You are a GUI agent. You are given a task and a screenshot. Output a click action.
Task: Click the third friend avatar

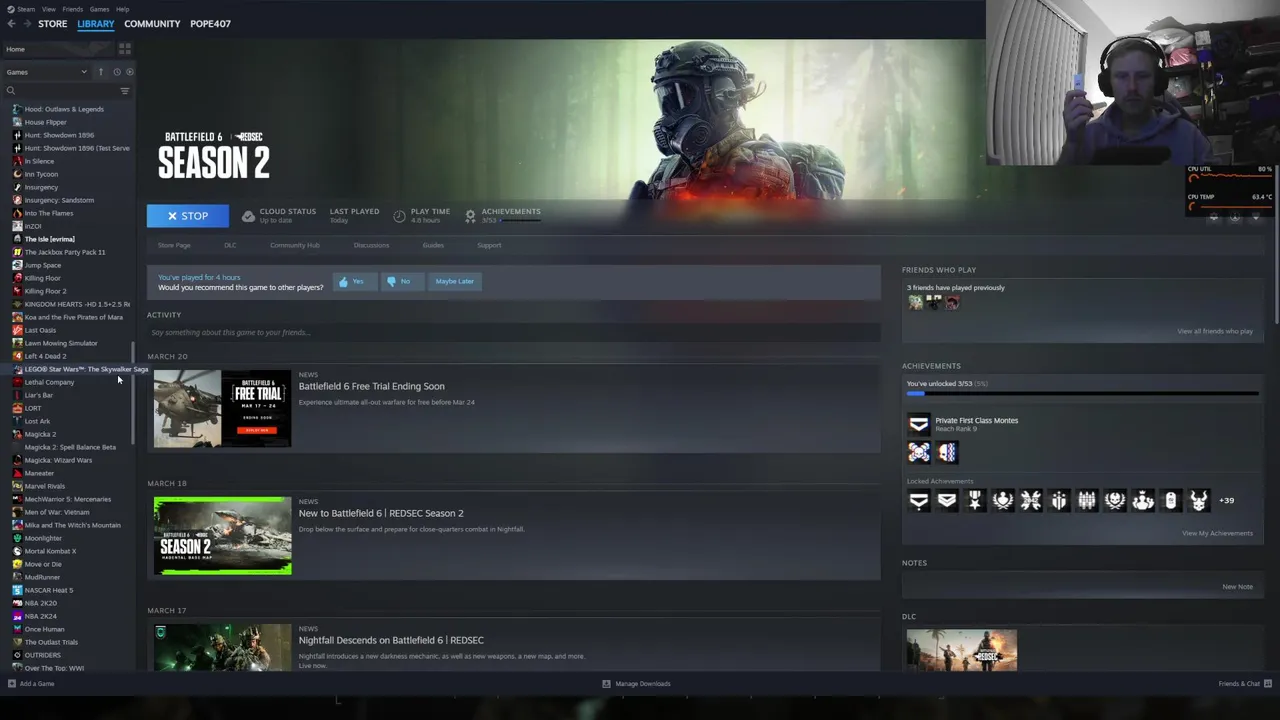point(951,303)
